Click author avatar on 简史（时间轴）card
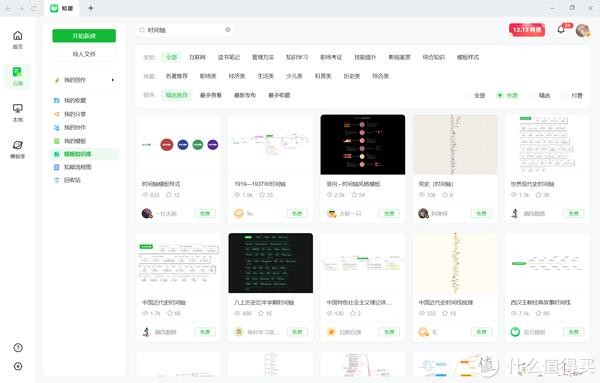Screen dimensions: 600x383 423,213
